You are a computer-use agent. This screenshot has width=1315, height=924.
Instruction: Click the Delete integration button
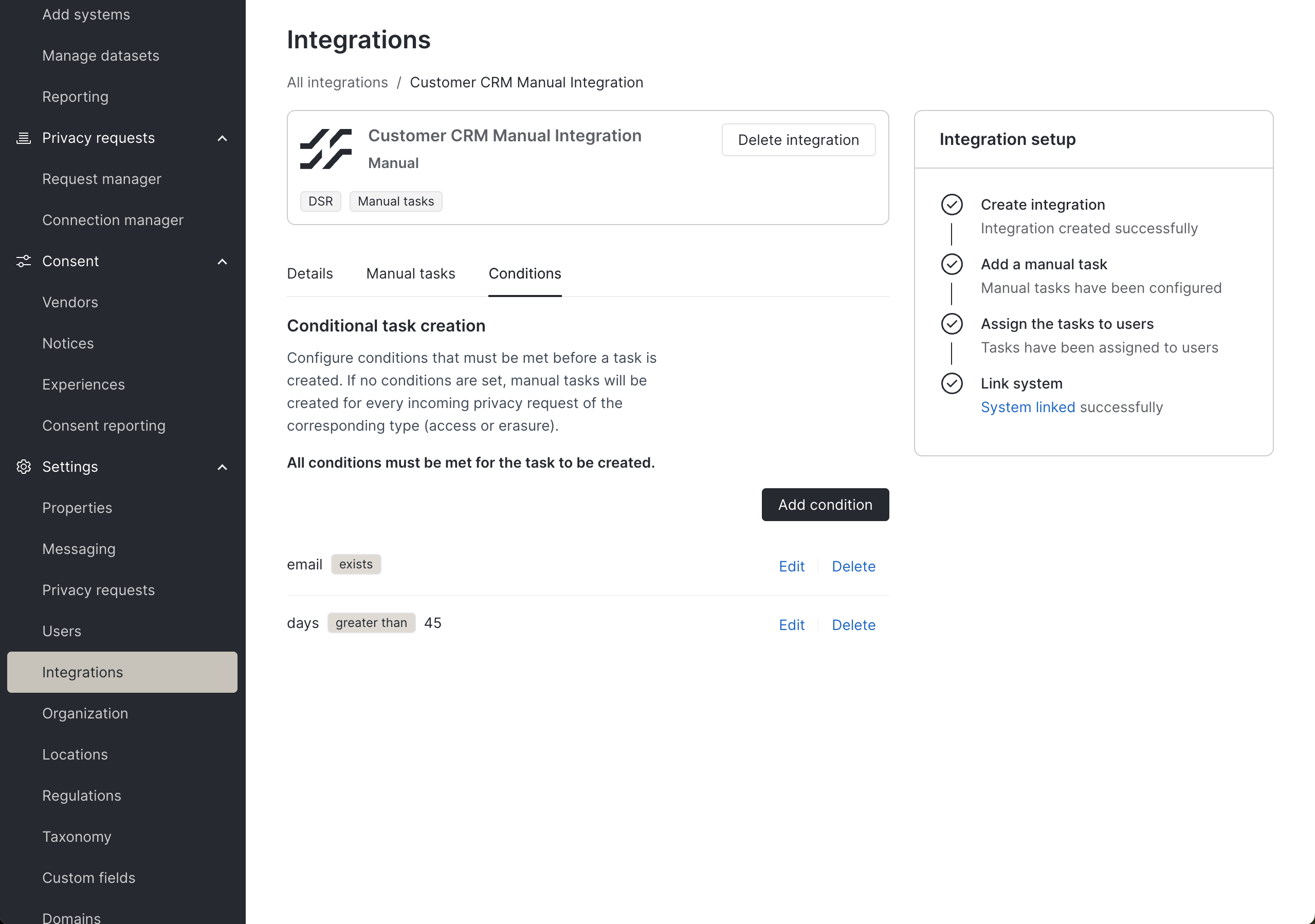click(x=798, y=140)
